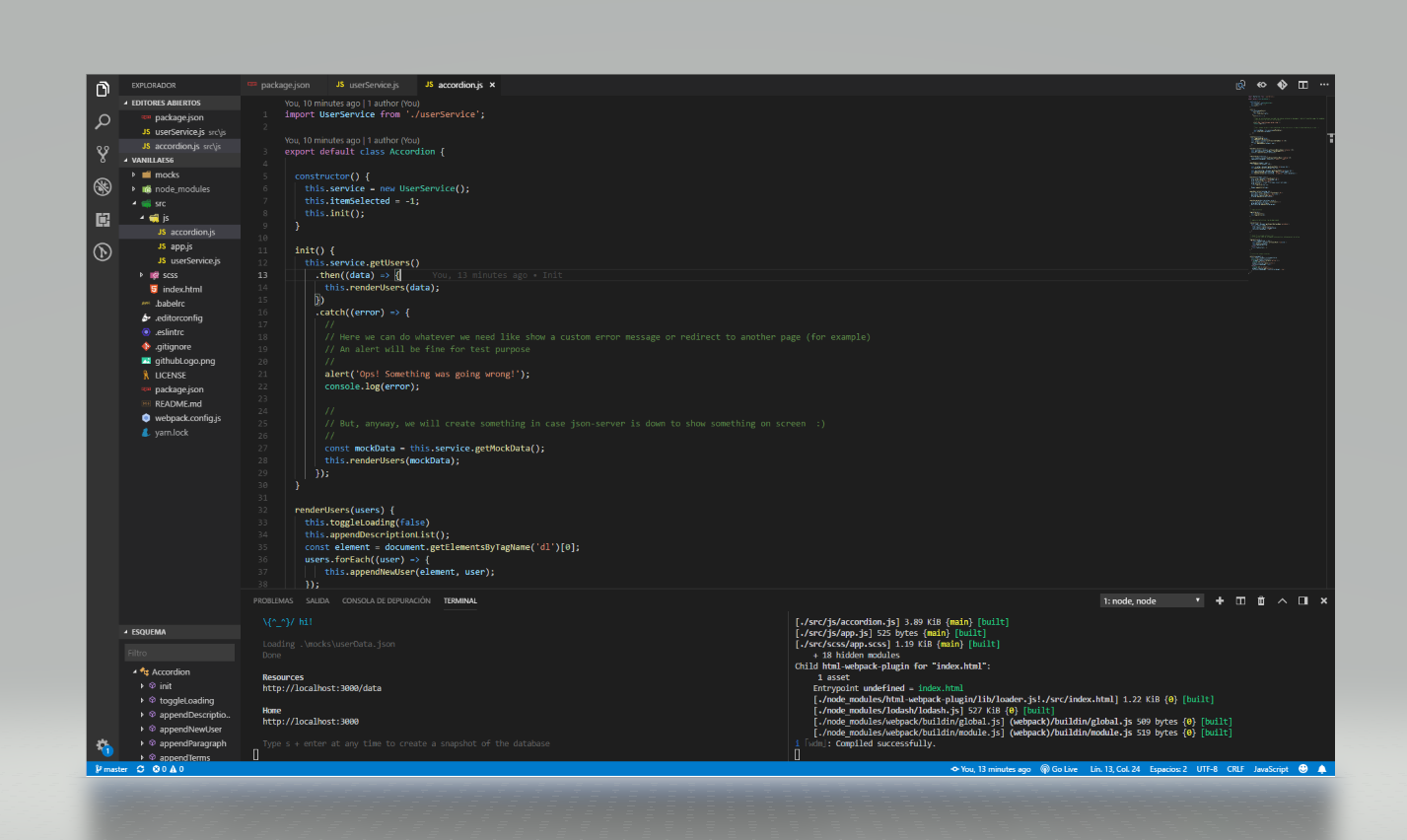Viewport: 1407px width, 840px height.
Task: Expand the mocks folder
Action: click(180, 175)
